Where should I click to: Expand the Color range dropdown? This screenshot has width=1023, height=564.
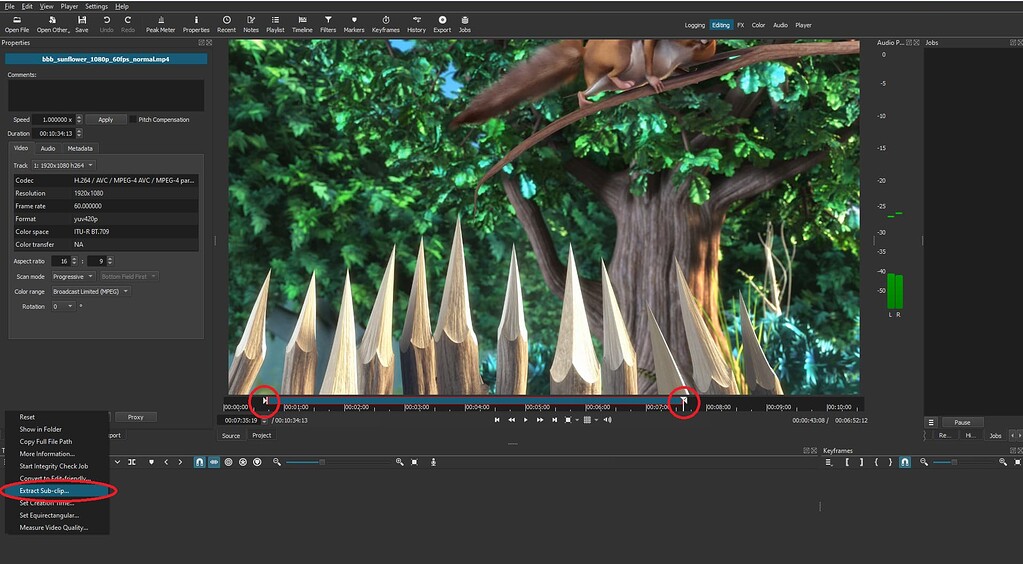[x=90, y=291]
